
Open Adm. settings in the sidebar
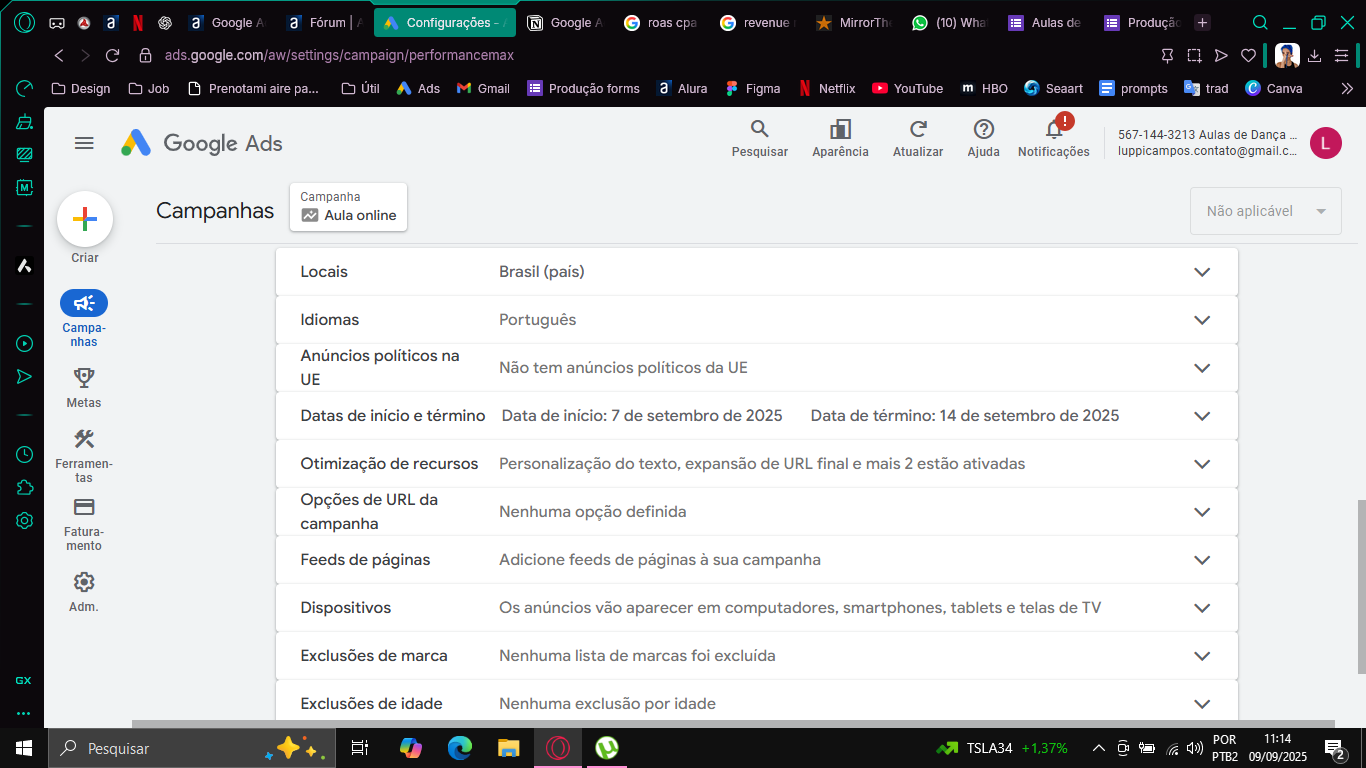coord(84,591)
